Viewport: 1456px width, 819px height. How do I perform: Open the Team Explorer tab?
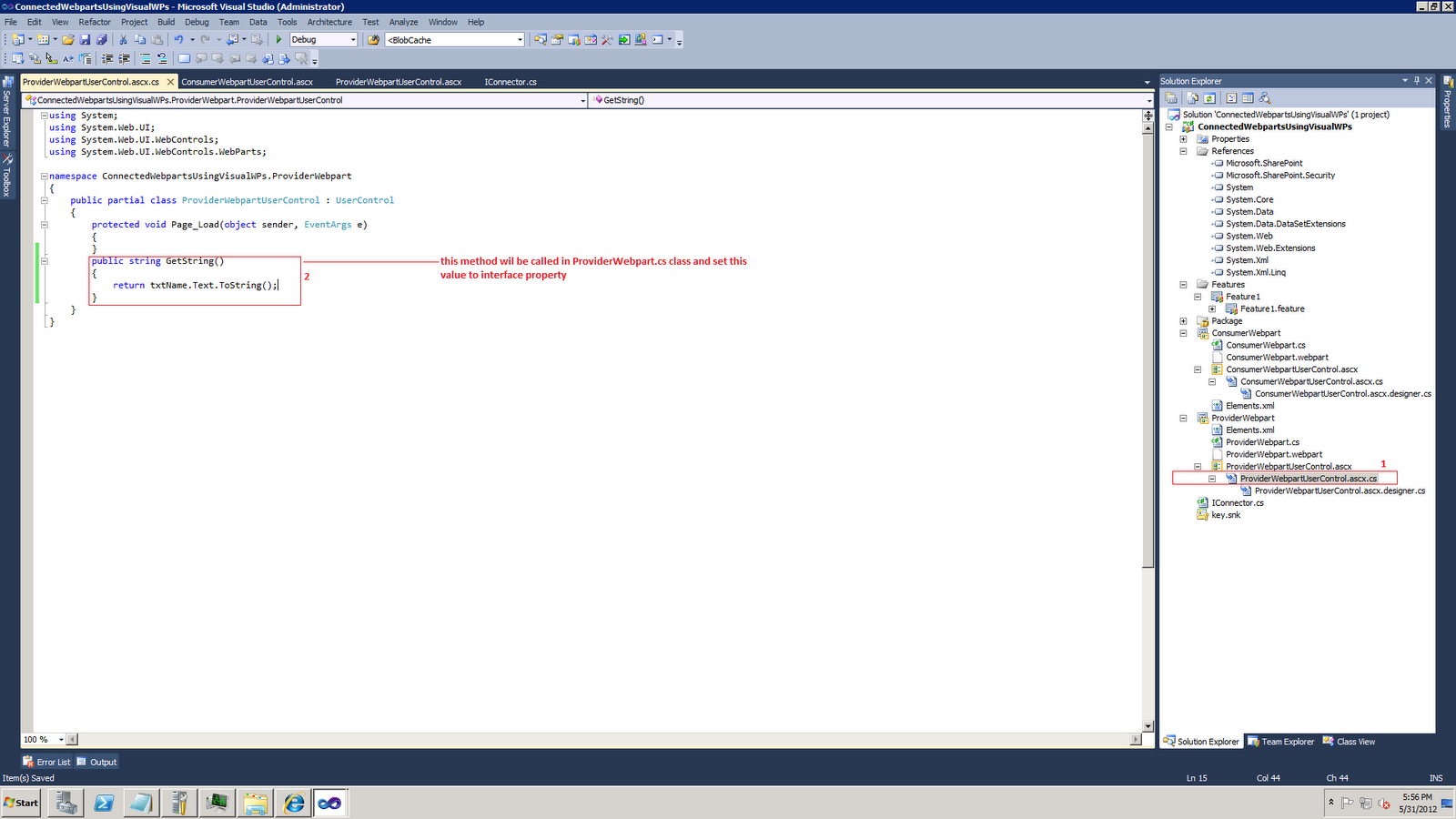click(x=1280, y=742)
